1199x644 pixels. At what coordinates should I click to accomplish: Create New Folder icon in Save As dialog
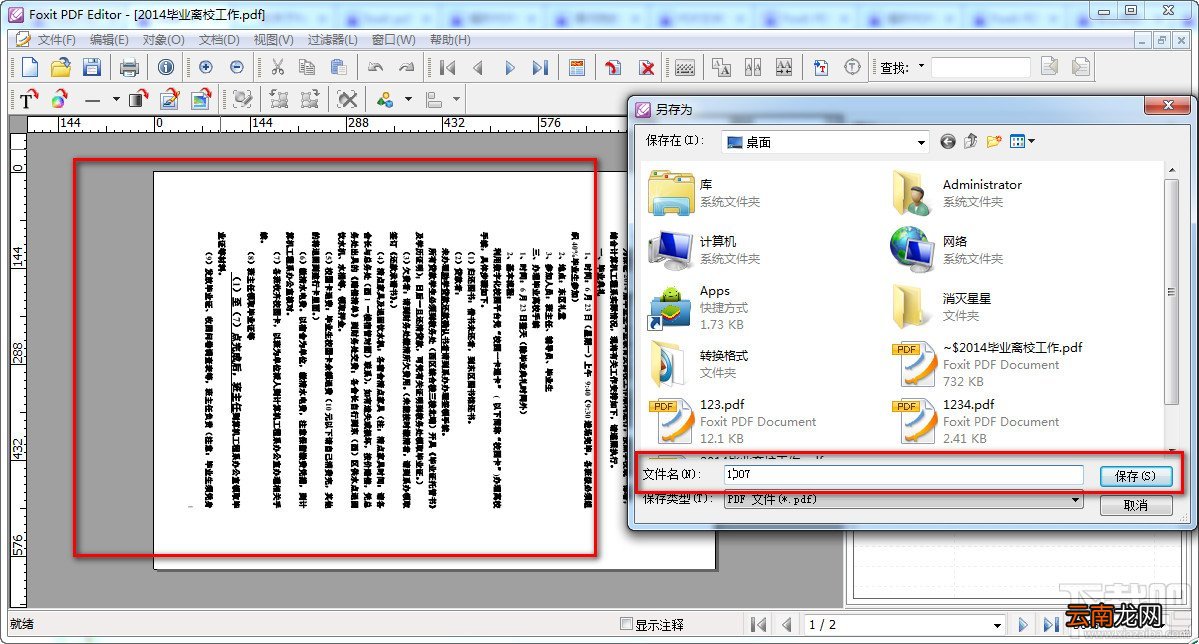coord(993,141)
